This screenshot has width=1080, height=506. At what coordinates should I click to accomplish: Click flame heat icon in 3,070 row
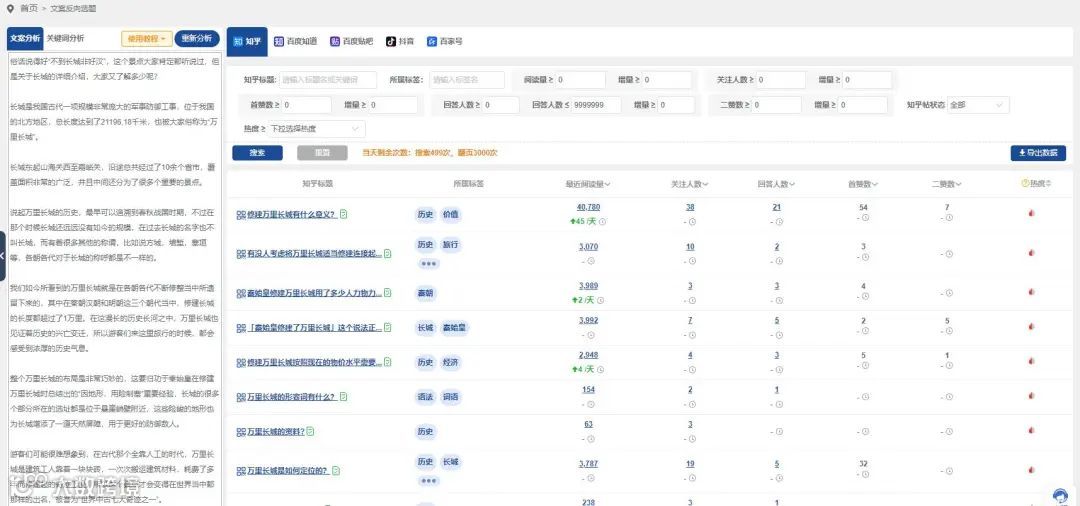[1031, 253]
